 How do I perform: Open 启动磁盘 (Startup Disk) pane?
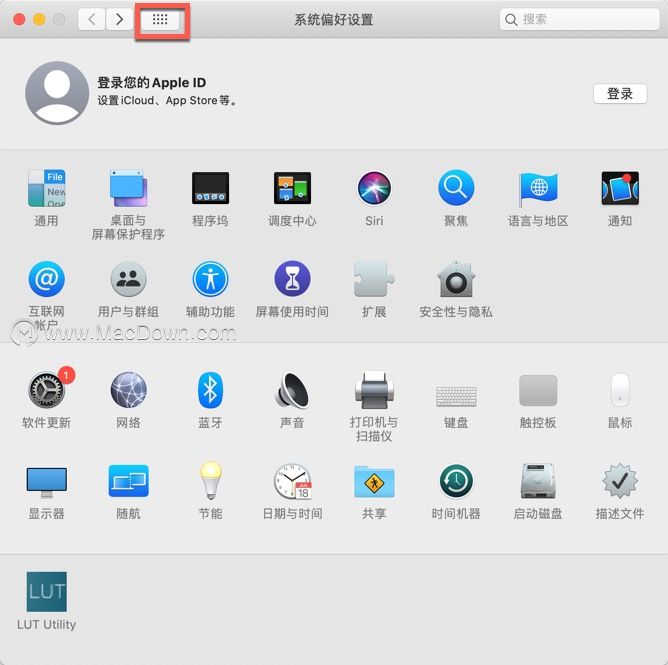[538, 481]
